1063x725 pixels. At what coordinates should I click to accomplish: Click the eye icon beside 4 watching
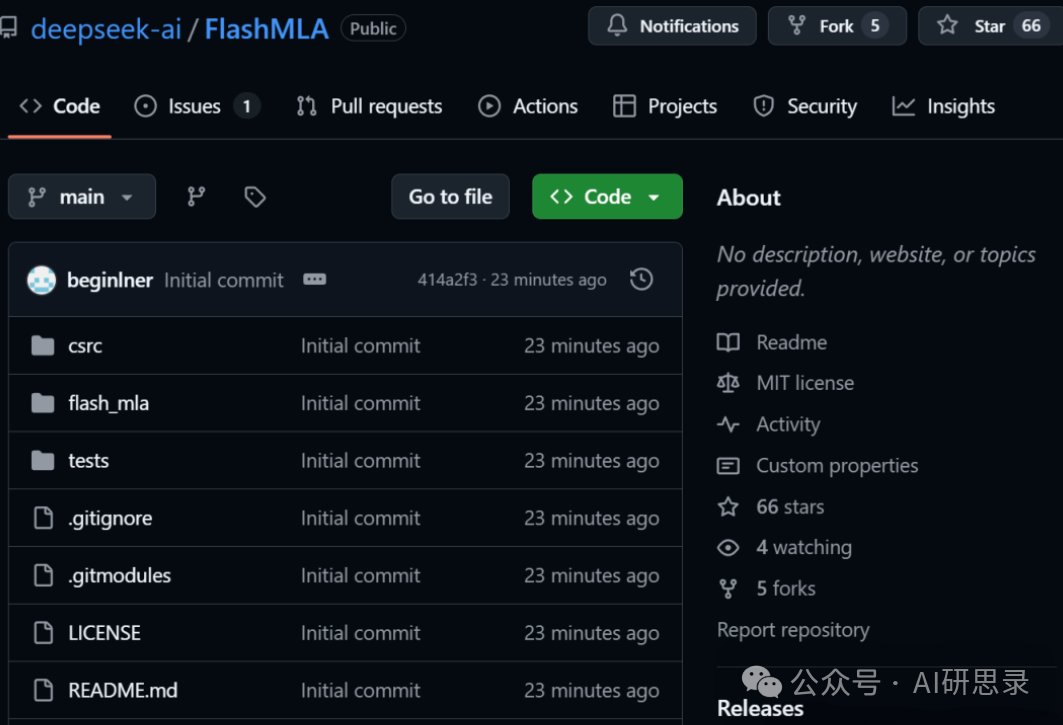(x=728, y=547)
